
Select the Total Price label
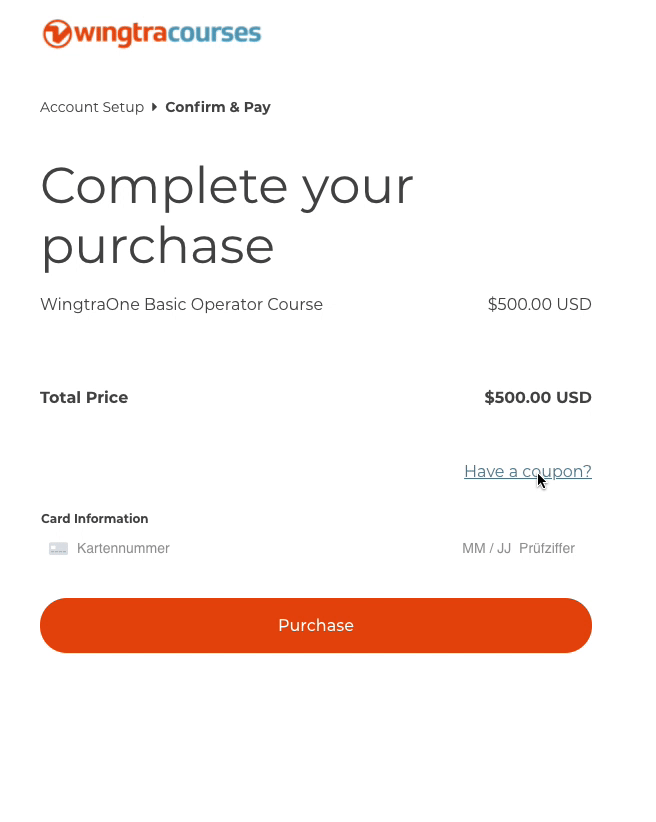[84, 397]
